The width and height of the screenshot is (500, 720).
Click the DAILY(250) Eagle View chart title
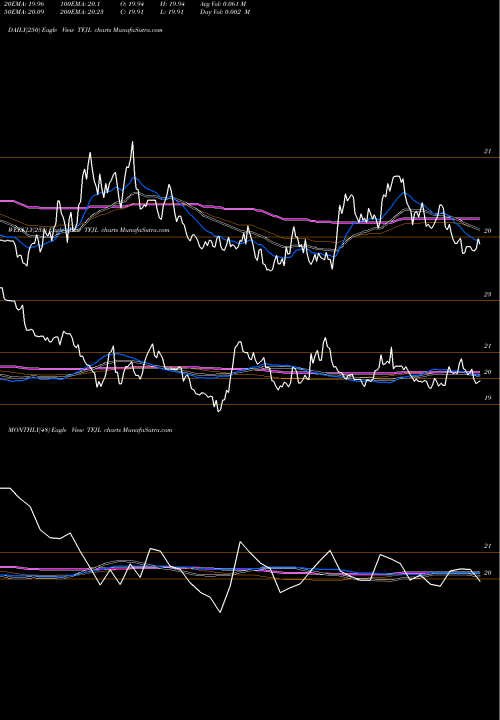pyautogui.click(x=85, y=30)
